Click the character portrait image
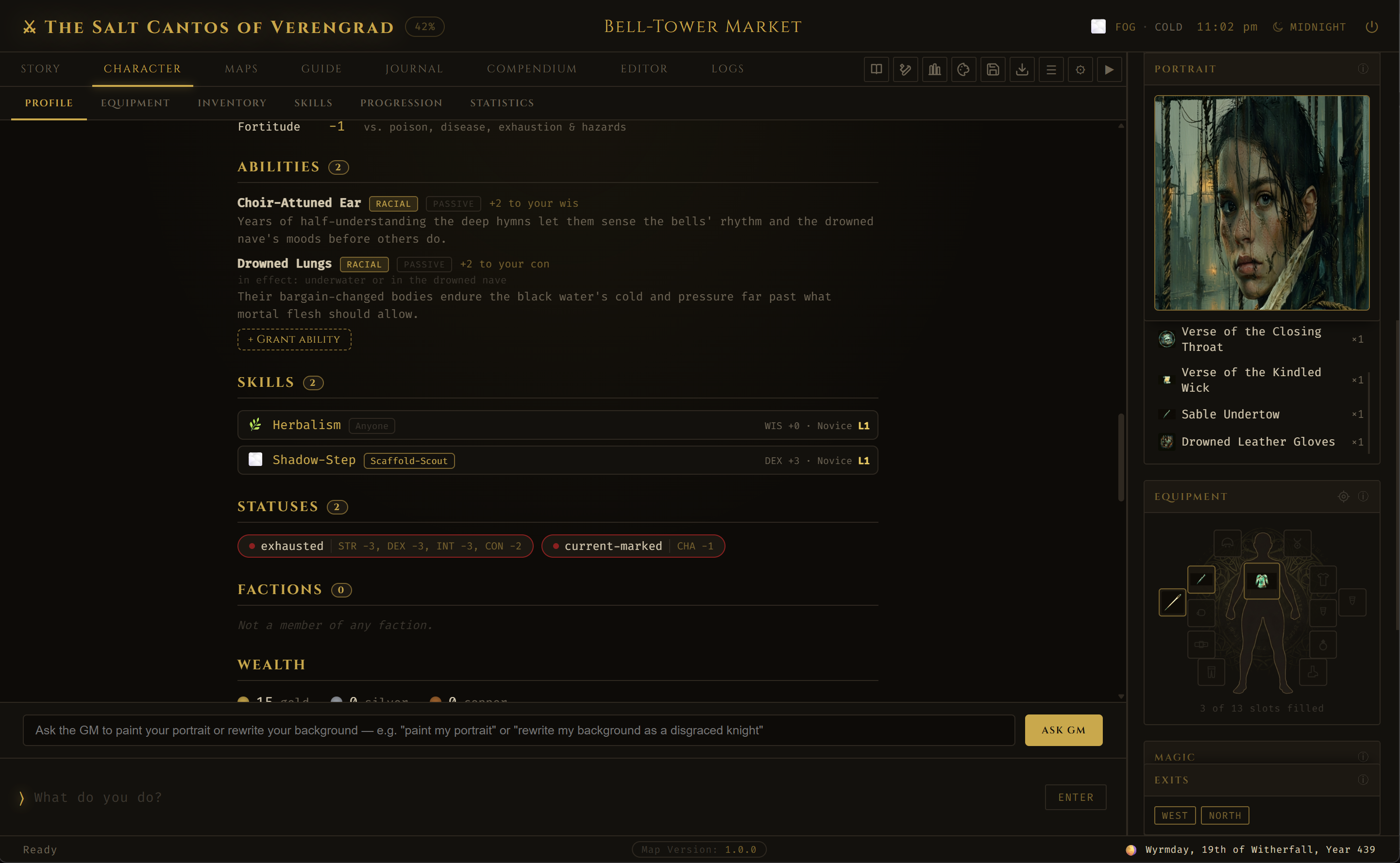This screenshot has height=863, width=1400. click(1261, 202)
